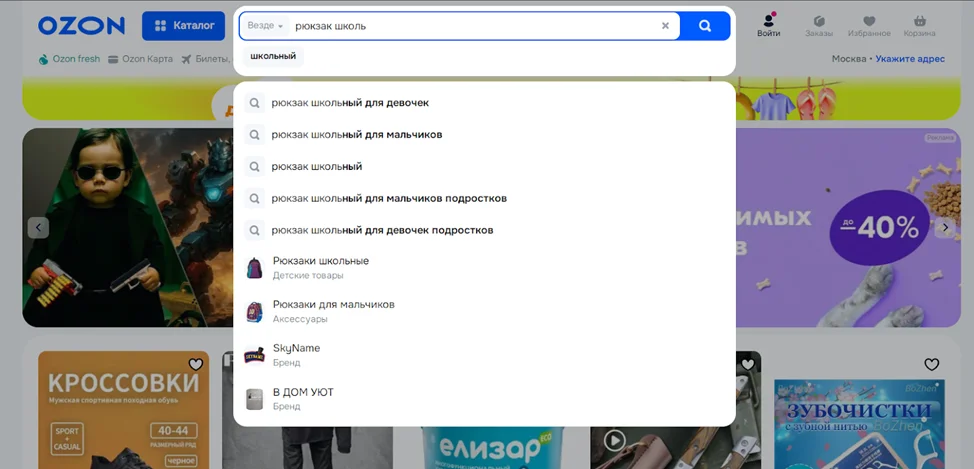
Task: Open the Заказы orders icon
Action: (x=819, y=25)
